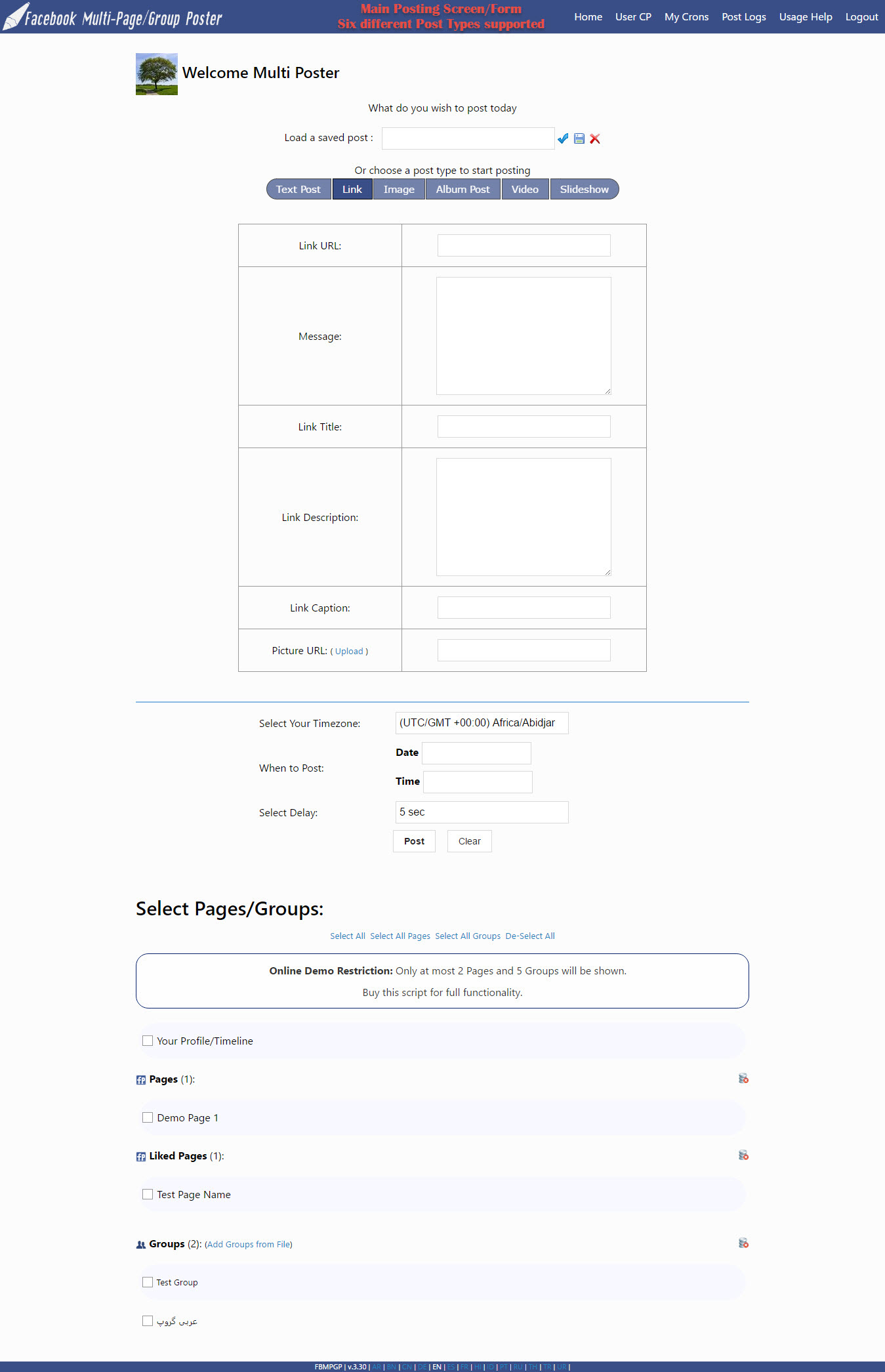Click the red X delete saved post icon

[x=595, y=138]
